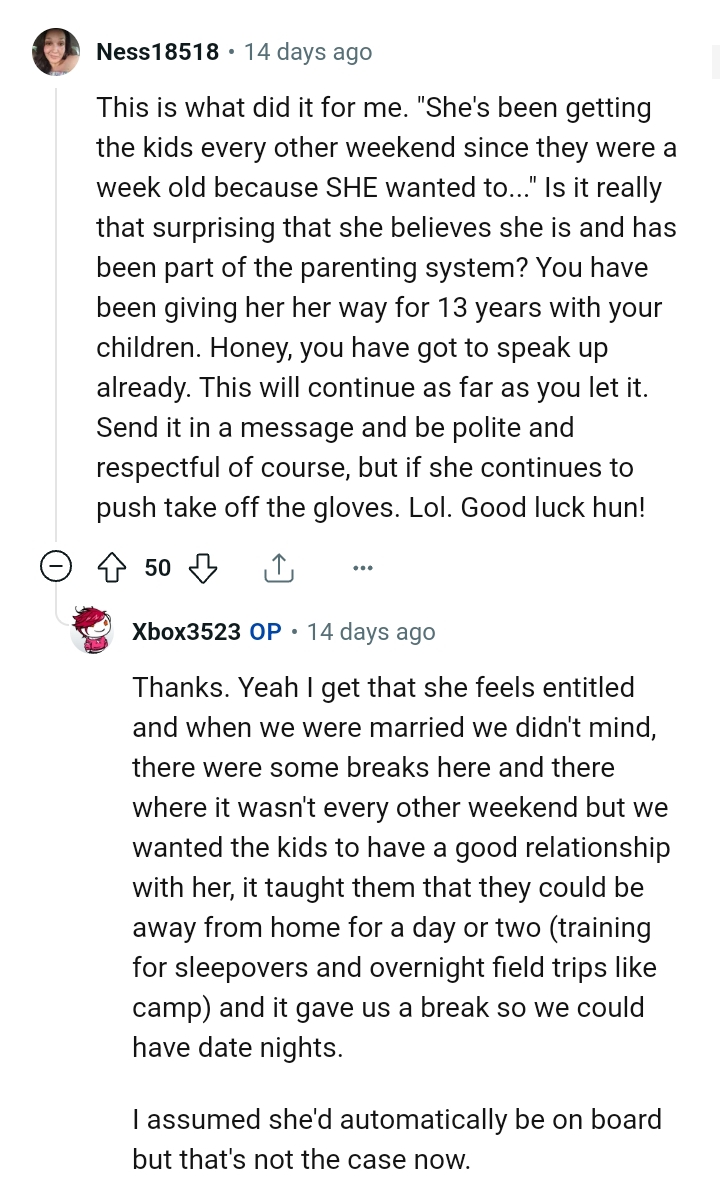Toggle the downvote state on the comment

pos(203,567)
